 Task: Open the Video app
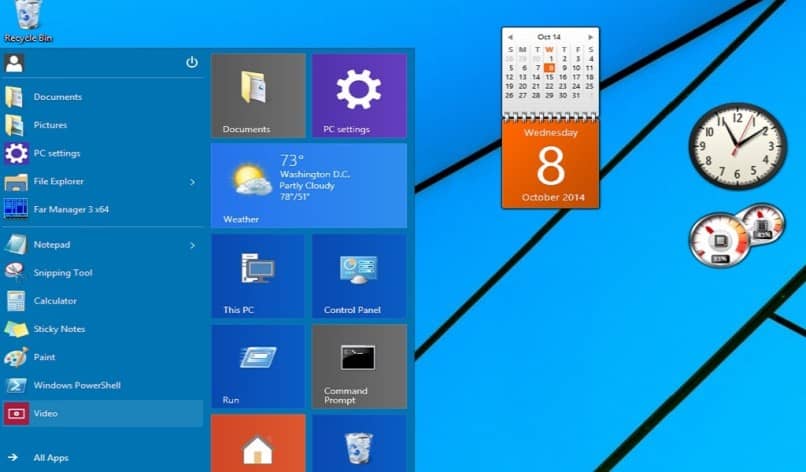pyautogui.click(x=103, y=413)
